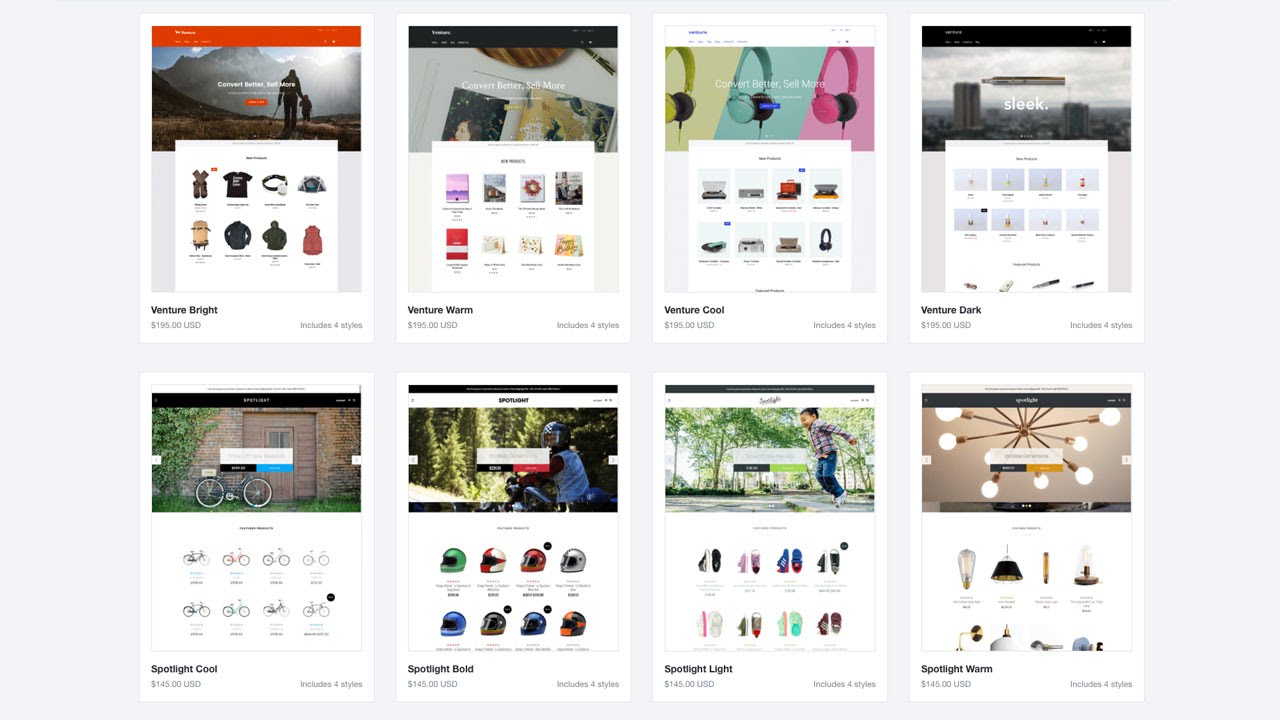Click "Includes 4 styles" on Spotlight Bold card
Screen dimensions: 1280x720
tap(588, 684)
